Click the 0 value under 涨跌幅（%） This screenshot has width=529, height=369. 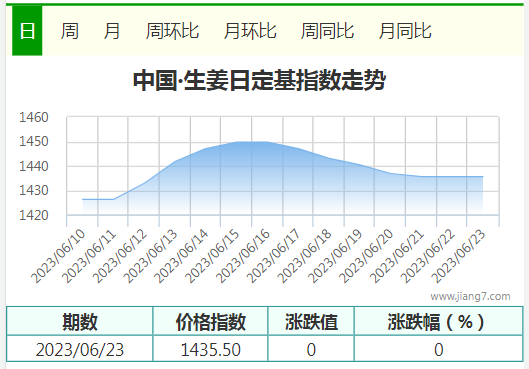click(x=439, y=349)
